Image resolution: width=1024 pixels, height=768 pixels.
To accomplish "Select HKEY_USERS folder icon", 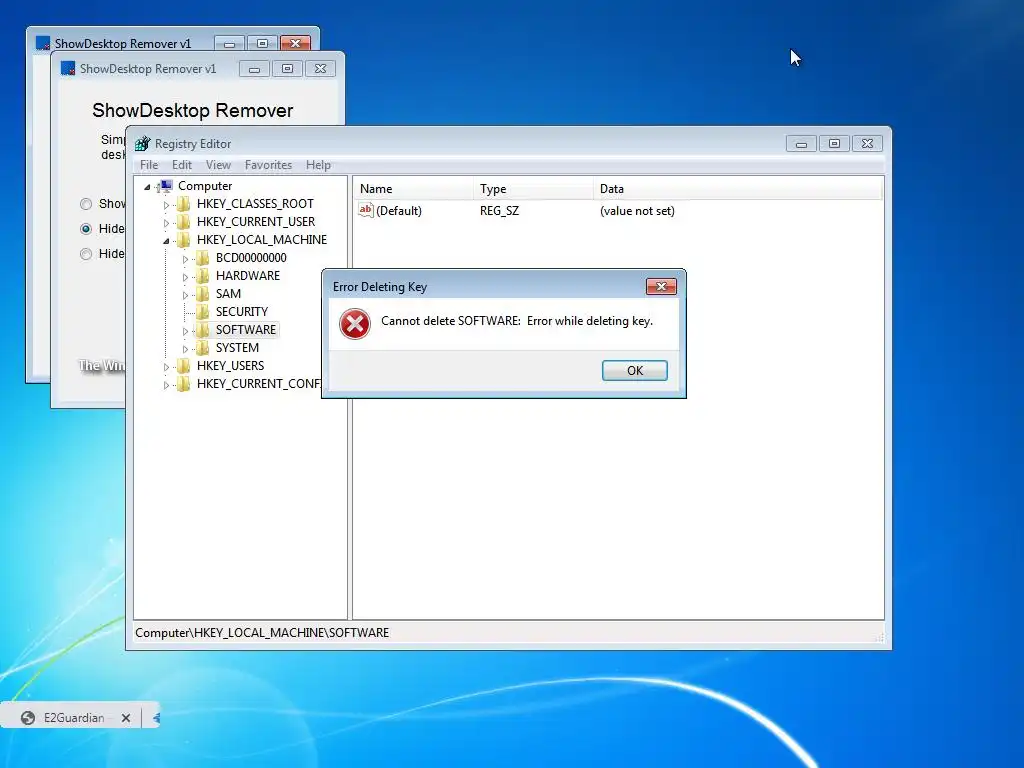I will 184,366.
